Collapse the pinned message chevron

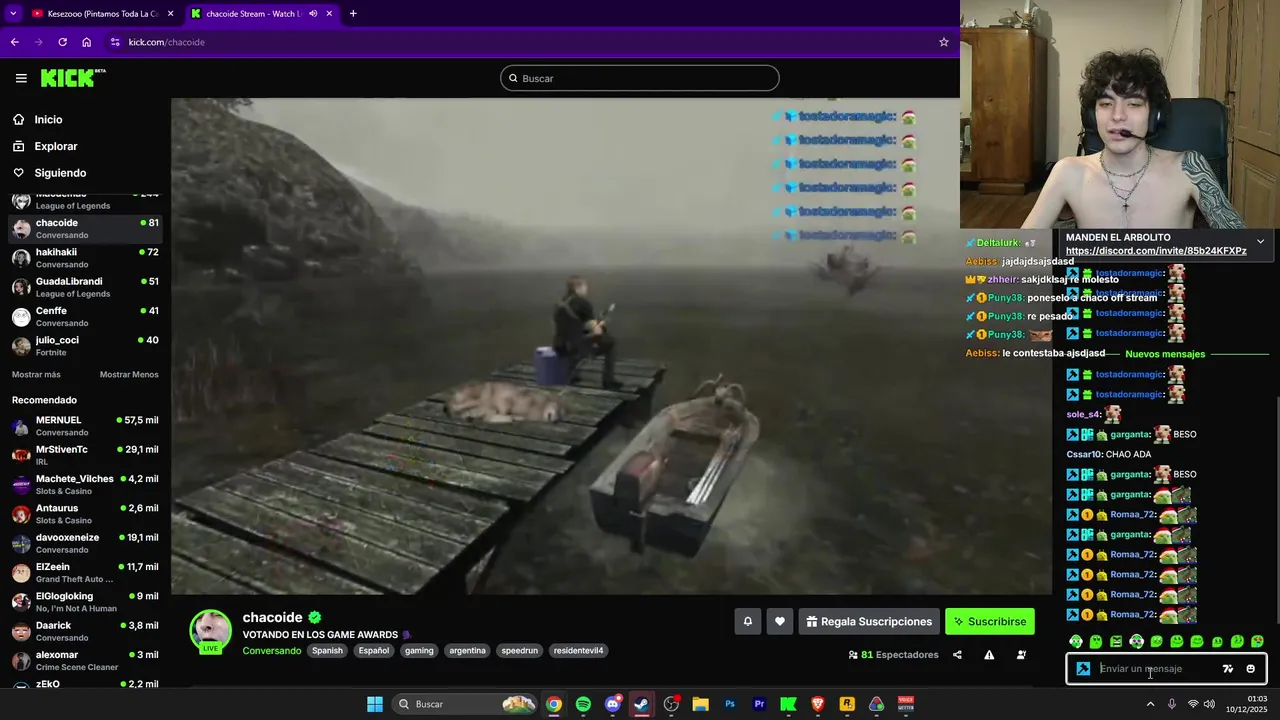pyautogui.click(x=1260, y=241)
